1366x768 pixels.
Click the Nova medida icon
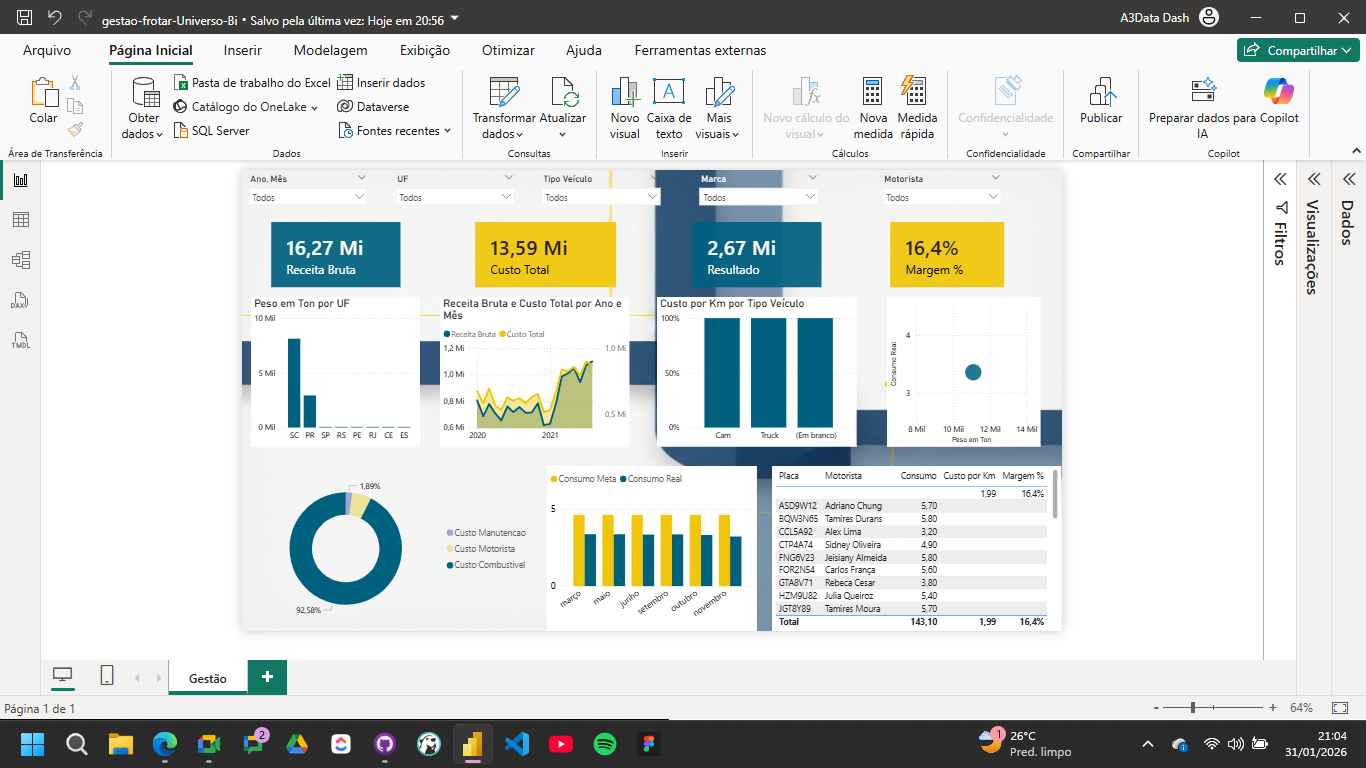[x=873, y=94]
